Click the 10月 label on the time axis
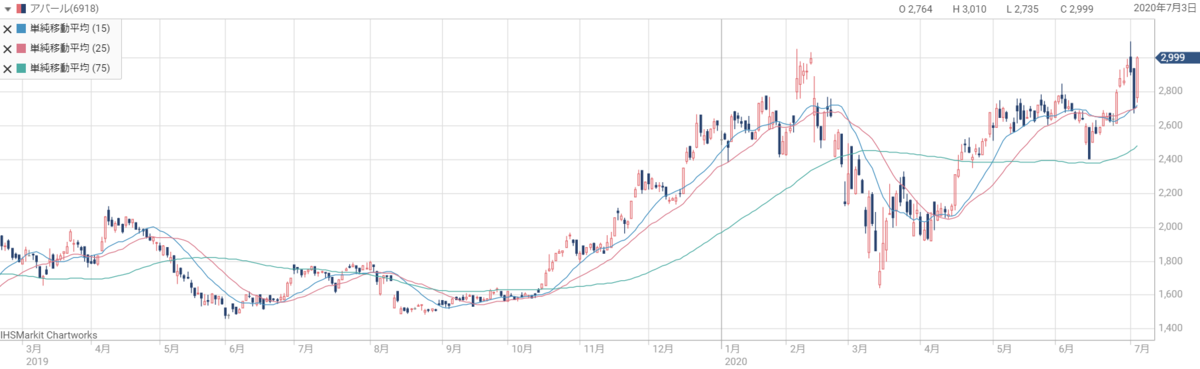This screenshot has width=1200, height=369. point(521,350)
